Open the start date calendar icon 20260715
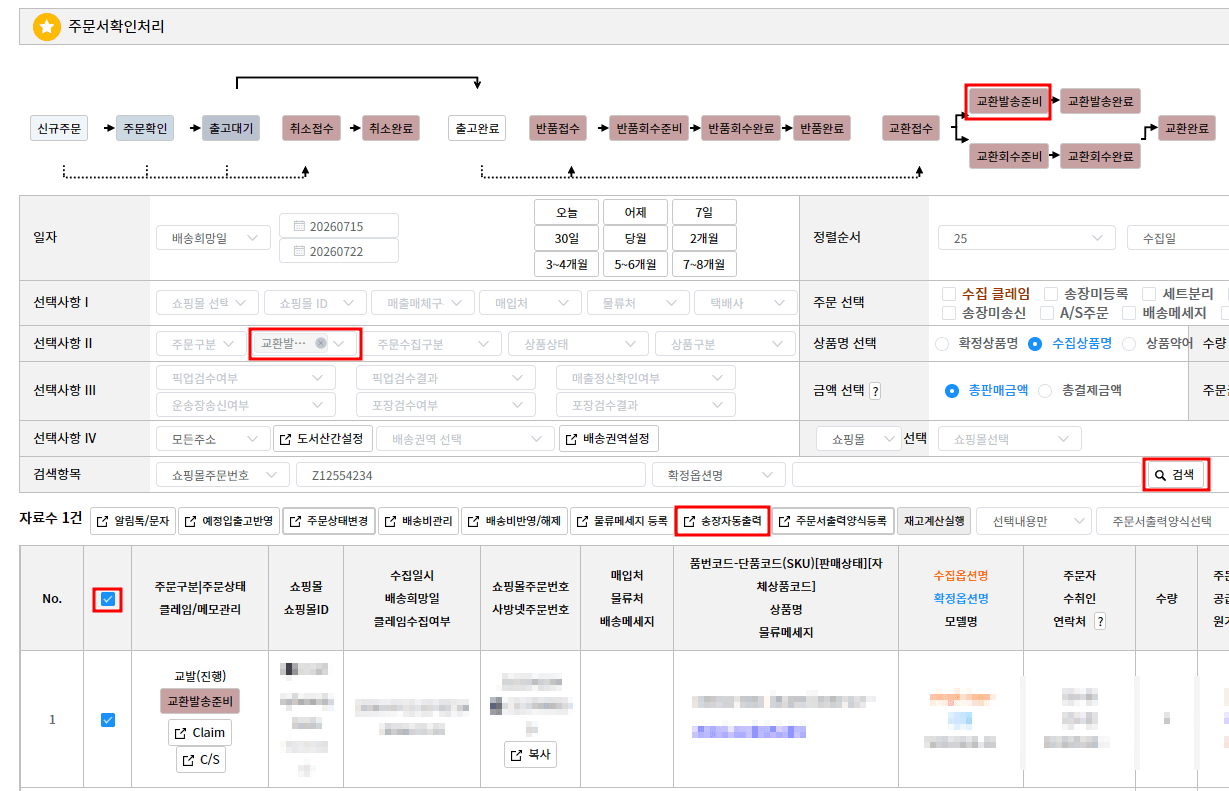 coord(299,226)
